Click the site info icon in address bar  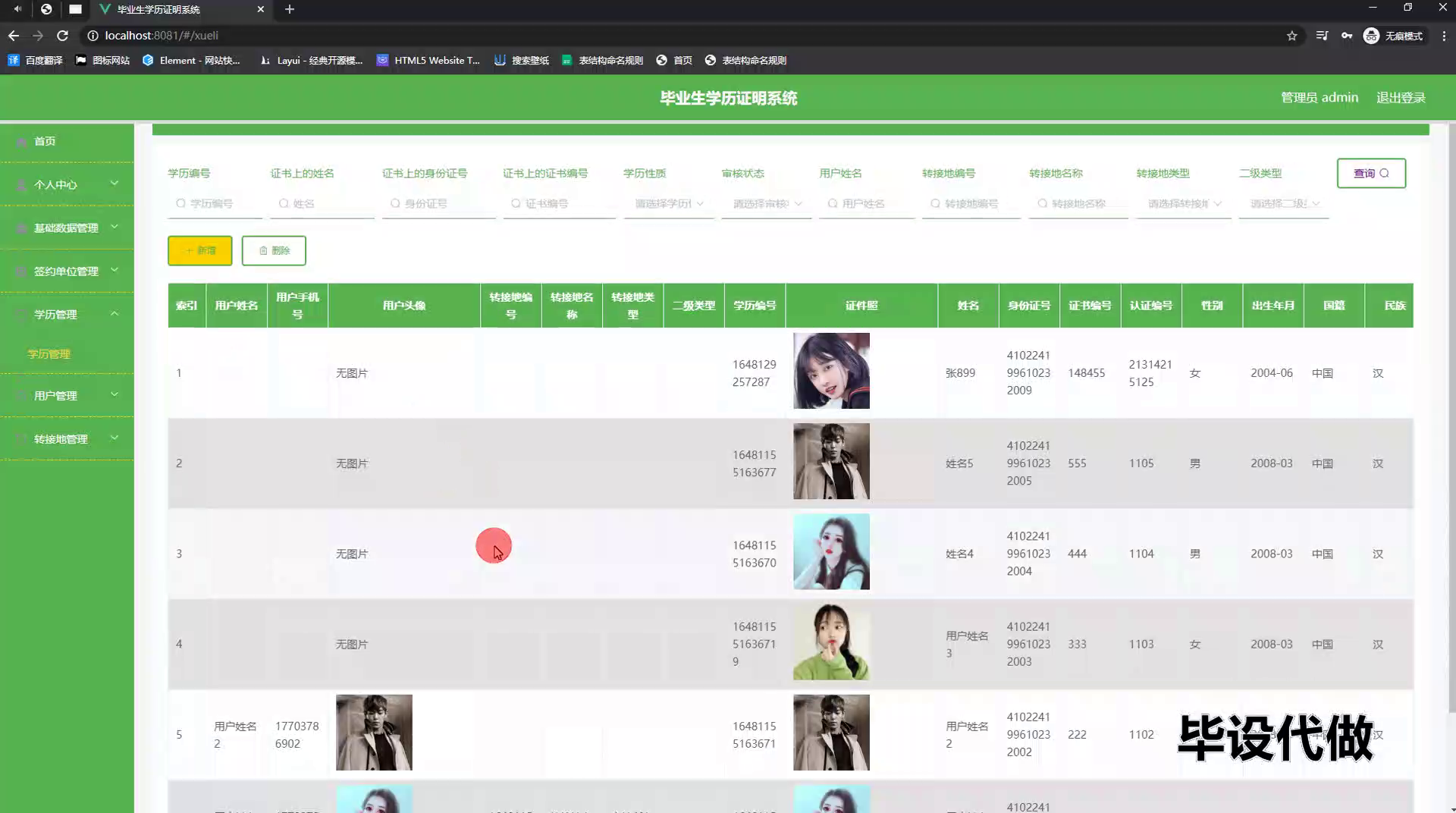(x=93, y=36)
